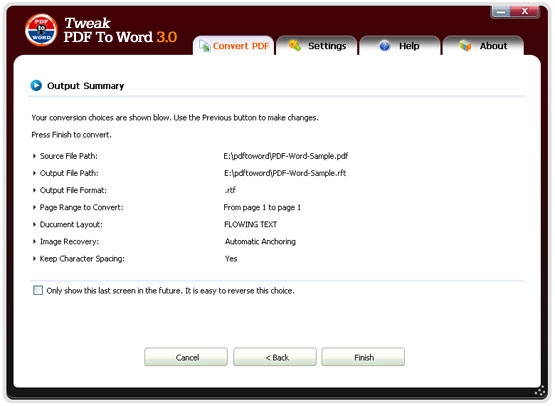Screen dimensions: 555x406
Task: Click the Tweak PDF to Word logo icon
Action: pyautogui.click(x=41, y=30)
